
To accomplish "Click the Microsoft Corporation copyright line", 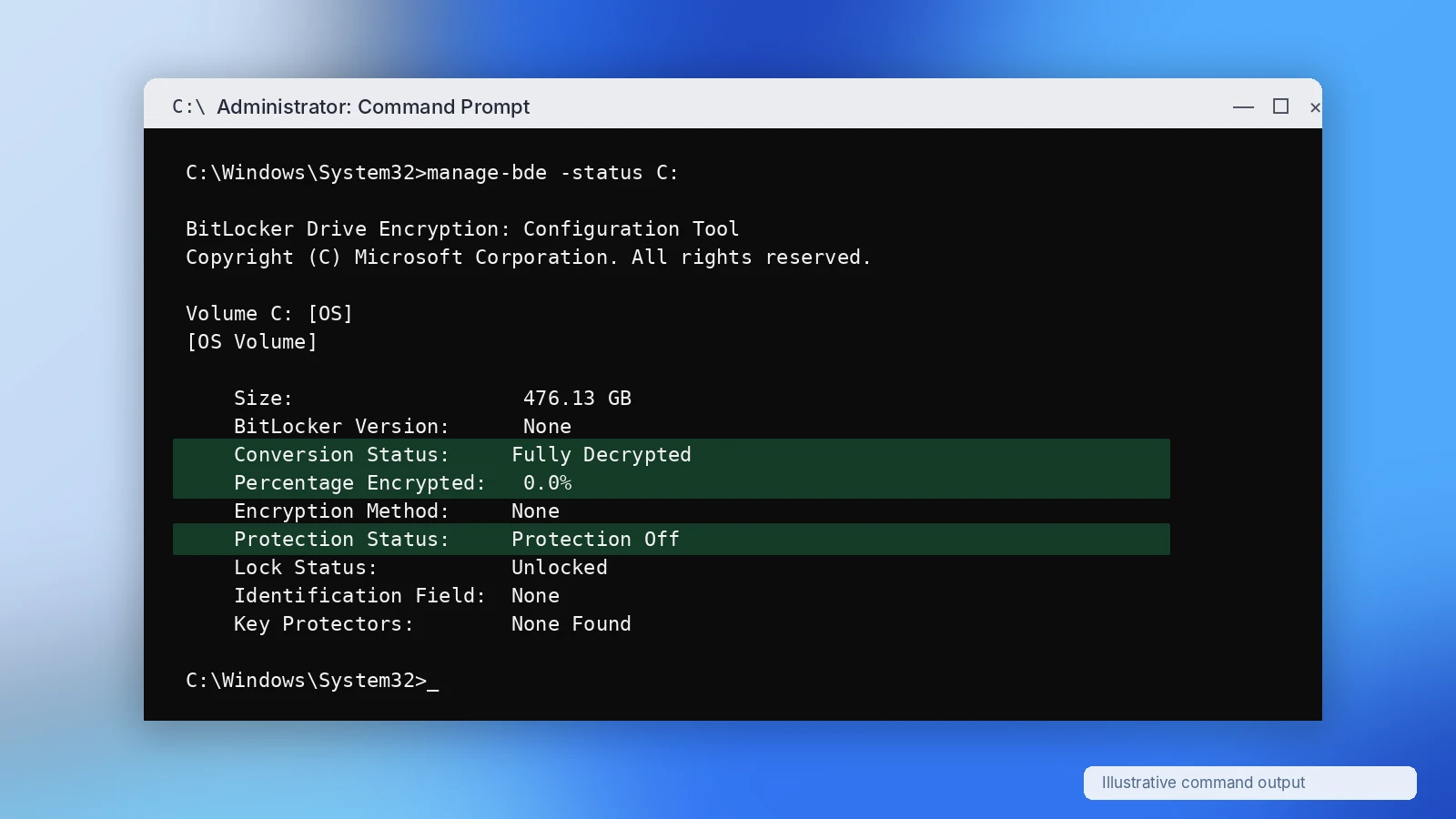I will pyautogui.click(x=528, y=258).
